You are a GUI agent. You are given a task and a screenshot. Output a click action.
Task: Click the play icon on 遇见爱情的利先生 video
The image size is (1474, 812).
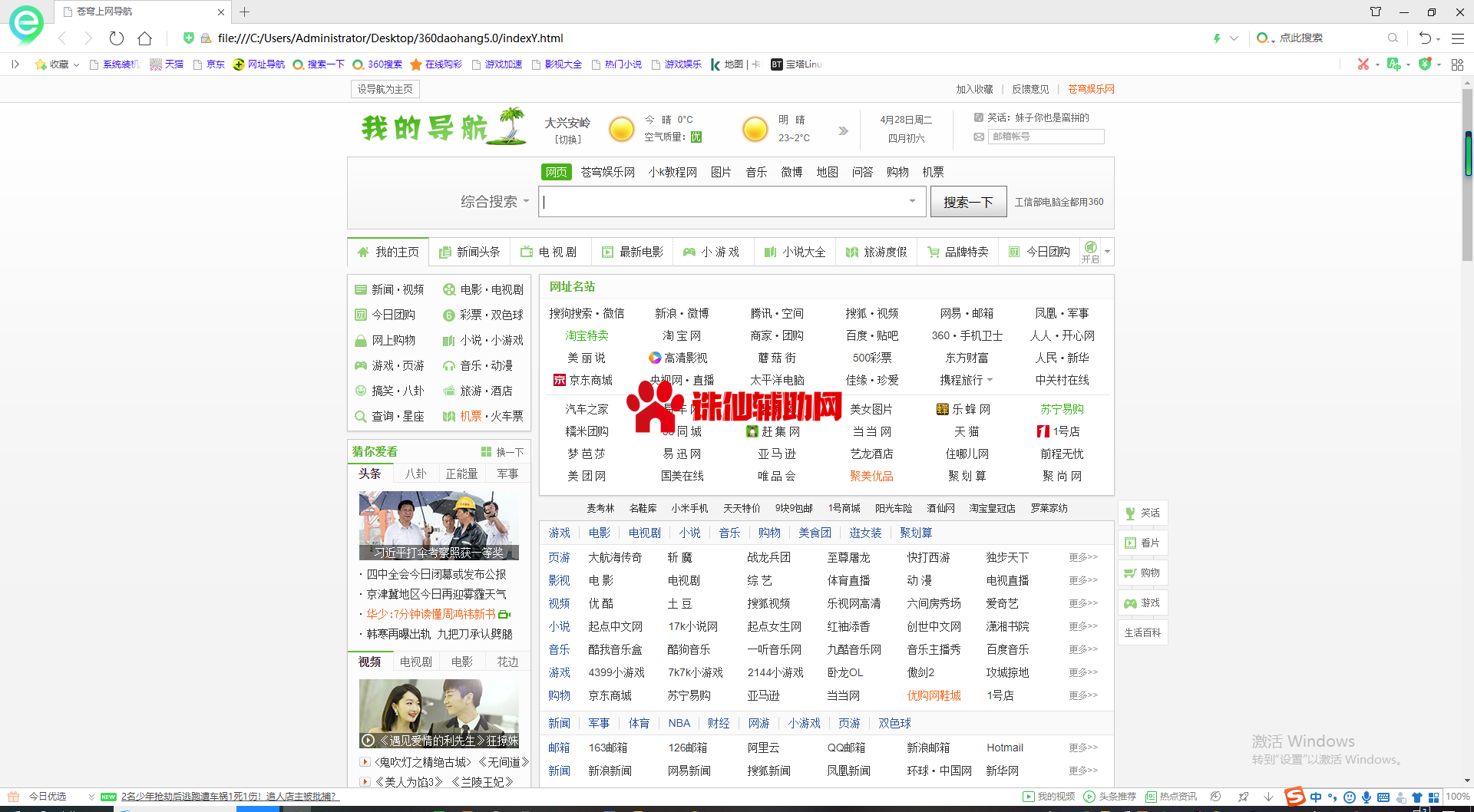(x=368, y=741)
